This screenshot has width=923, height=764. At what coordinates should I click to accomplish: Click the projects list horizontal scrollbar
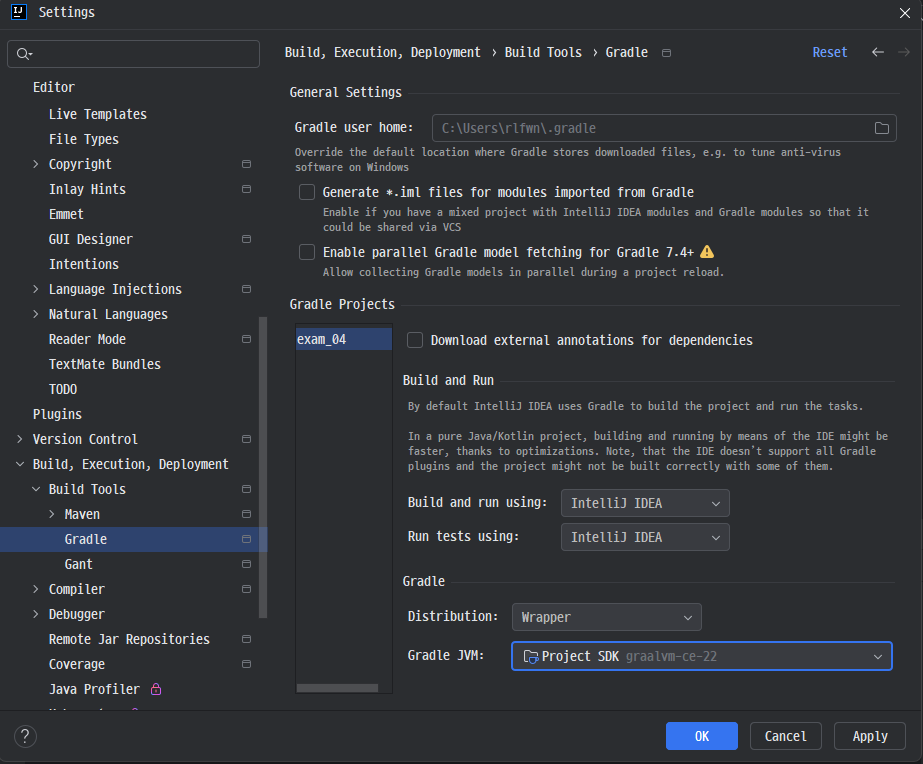pyautogui.click(x=337, y=688)
